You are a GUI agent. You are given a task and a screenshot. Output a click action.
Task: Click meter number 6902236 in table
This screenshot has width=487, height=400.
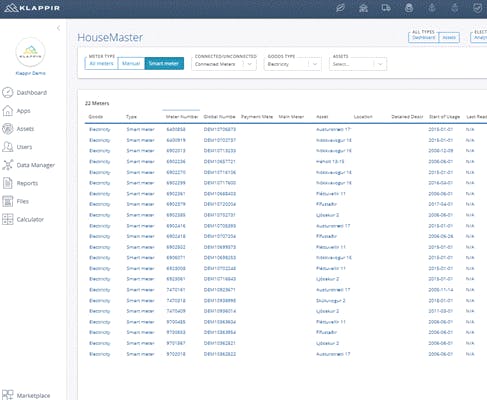pos(176,161)
